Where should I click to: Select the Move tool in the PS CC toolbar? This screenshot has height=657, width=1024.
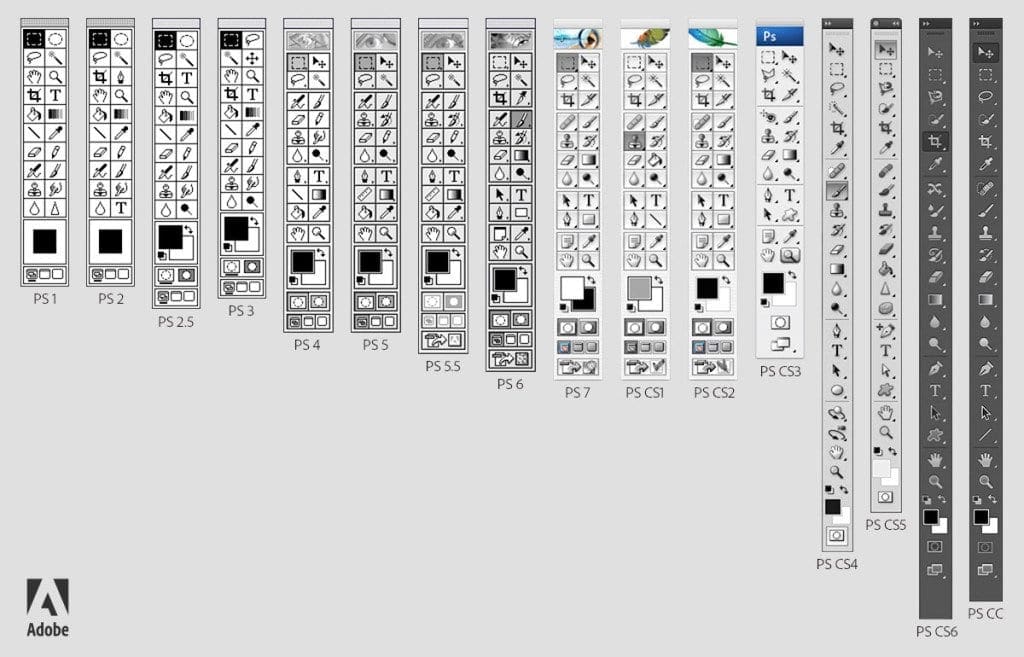(x=986, y=49)
